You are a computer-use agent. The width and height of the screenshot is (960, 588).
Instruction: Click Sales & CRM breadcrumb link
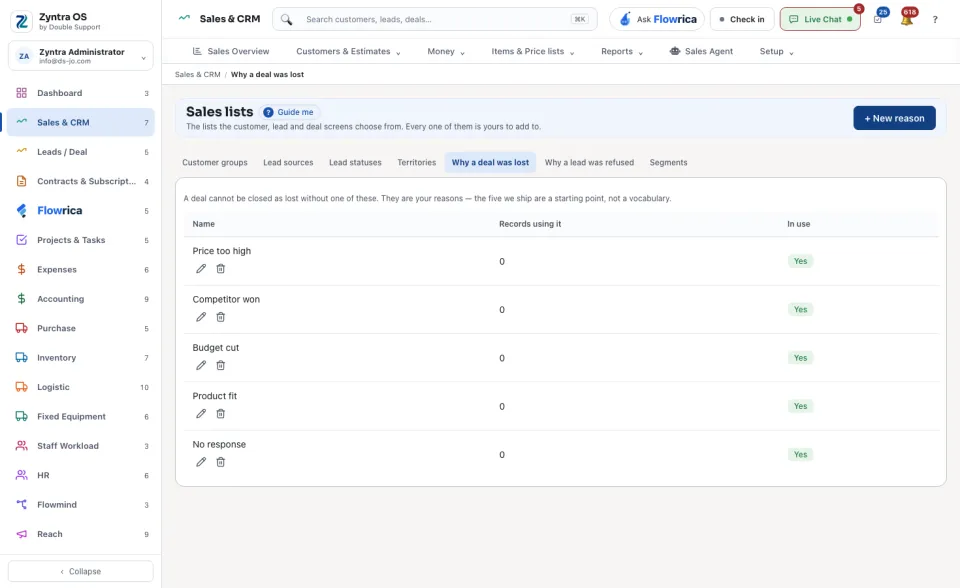point(198,74)
